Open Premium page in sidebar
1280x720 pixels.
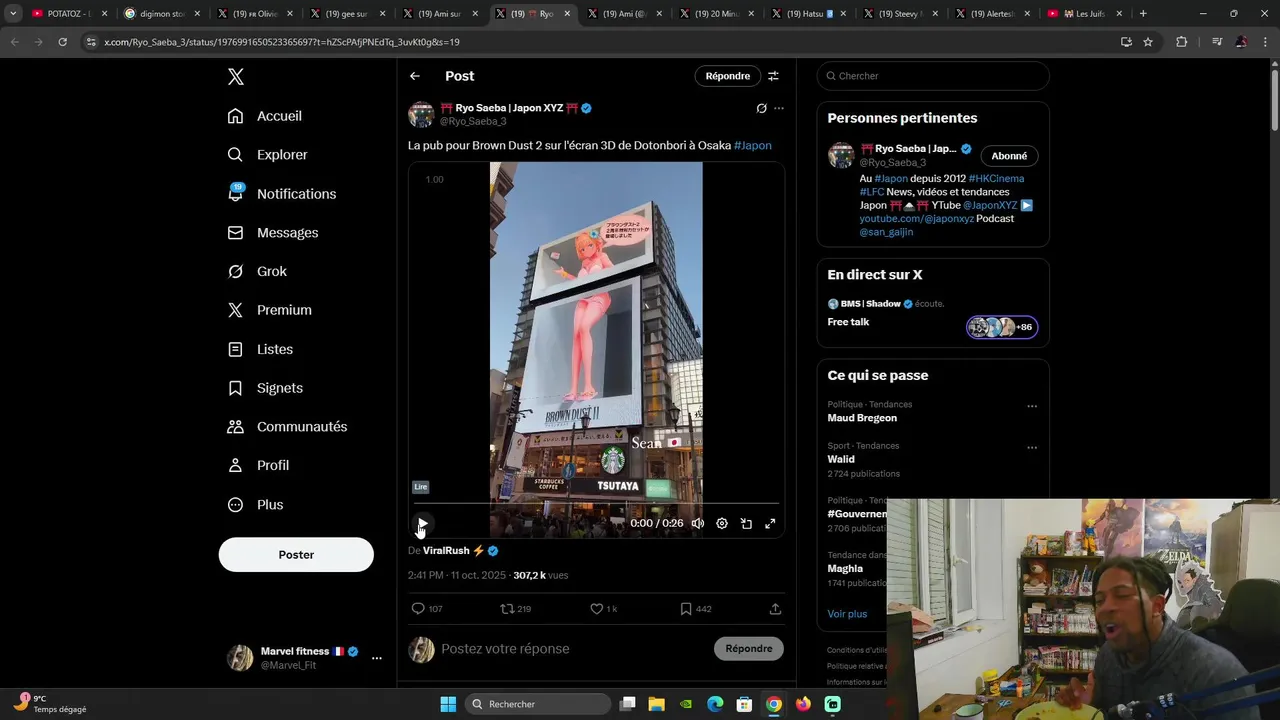tap(270, 310)
